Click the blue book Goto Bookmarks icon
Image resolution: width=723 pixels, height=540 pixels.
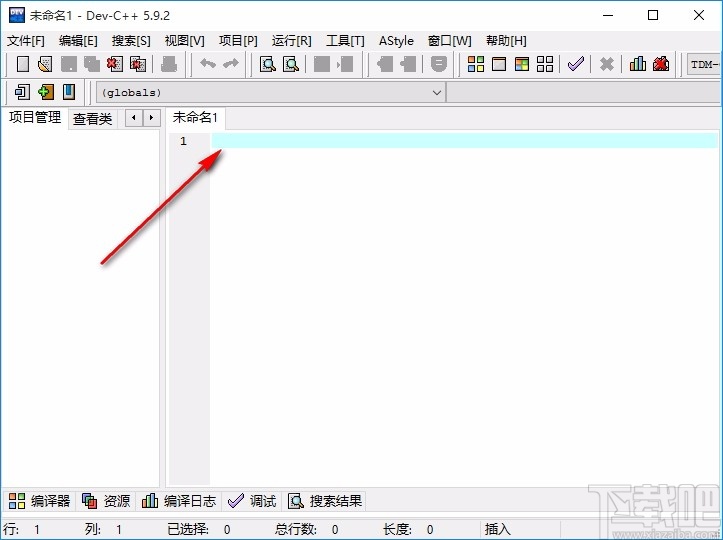tap(69, 92)
